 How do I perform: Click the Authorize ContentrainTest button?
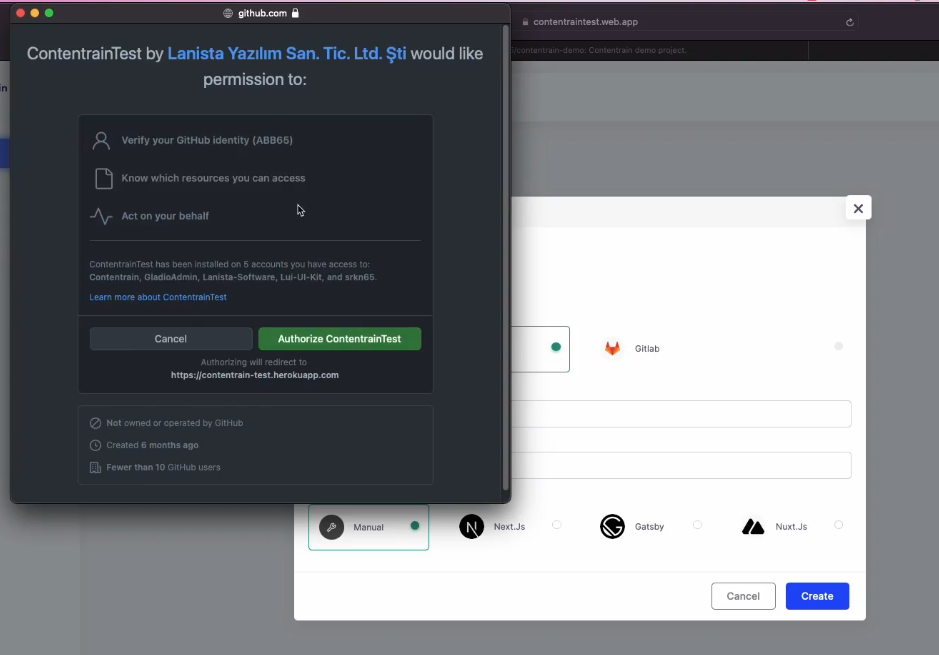click(x=340, y=339)
